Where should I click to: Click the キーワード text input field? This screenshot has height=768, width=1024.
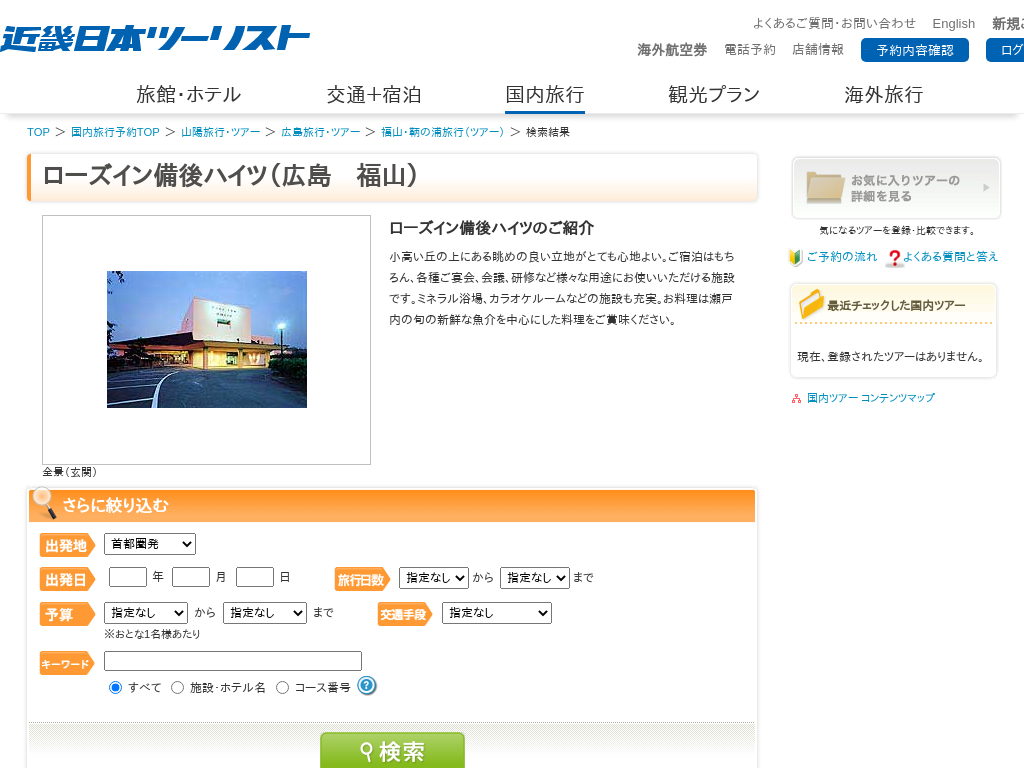click(x=232, y=661)
